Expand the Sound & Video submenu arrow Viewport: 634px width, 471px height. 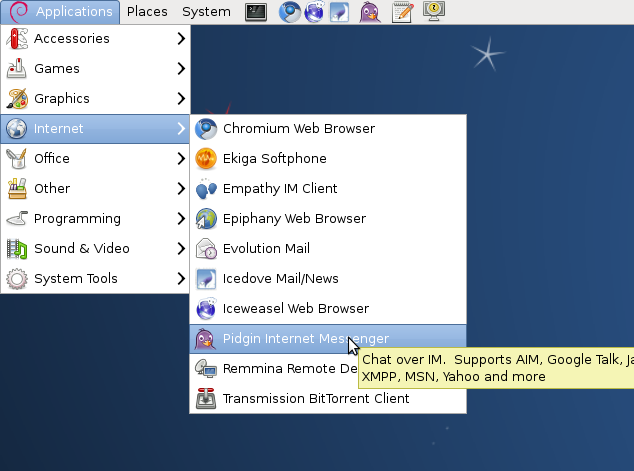click(x=181, y=248)
